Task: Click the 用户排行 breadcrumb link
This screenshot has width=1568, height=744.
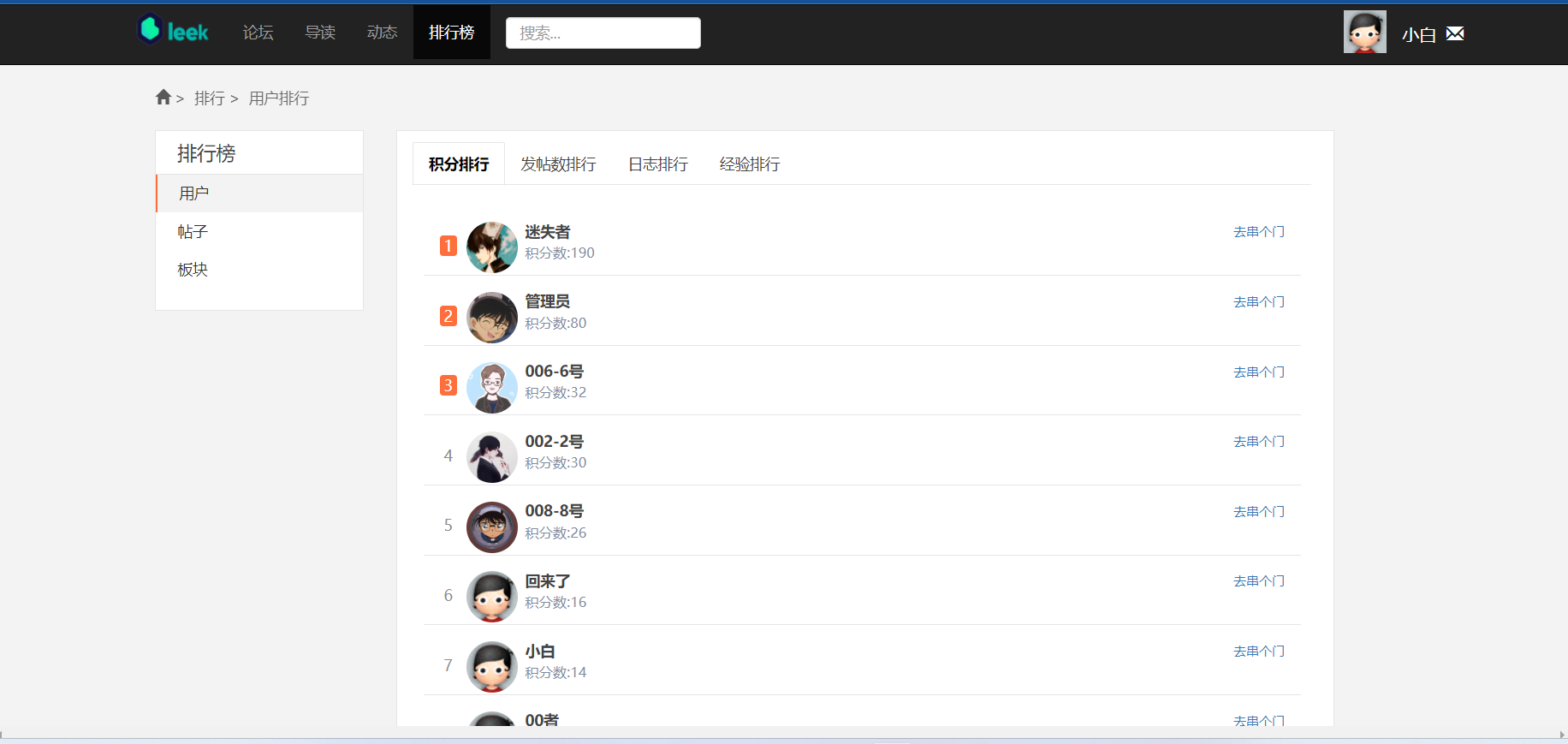Action: point(279,98)
